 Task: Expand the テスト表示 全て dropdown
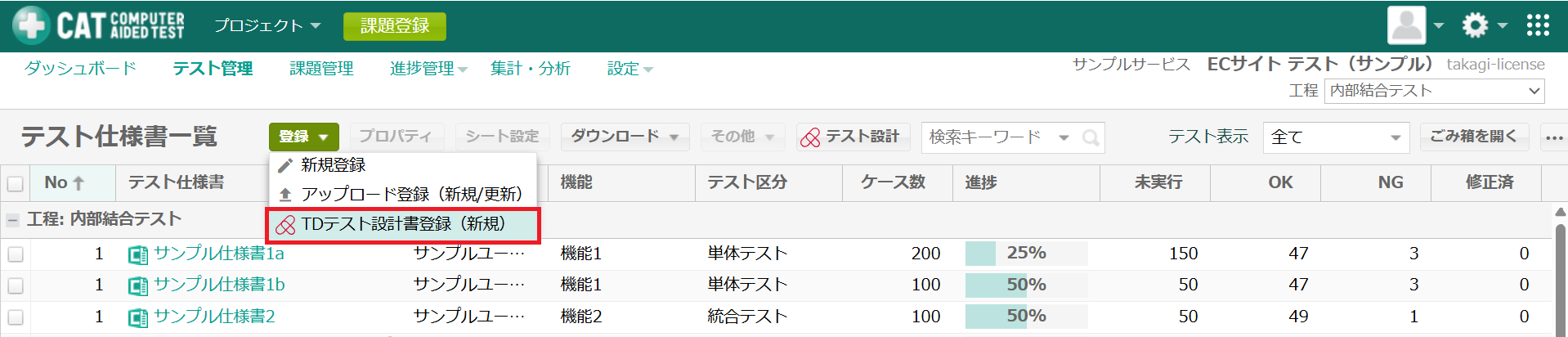click(x=1336, y=137)
